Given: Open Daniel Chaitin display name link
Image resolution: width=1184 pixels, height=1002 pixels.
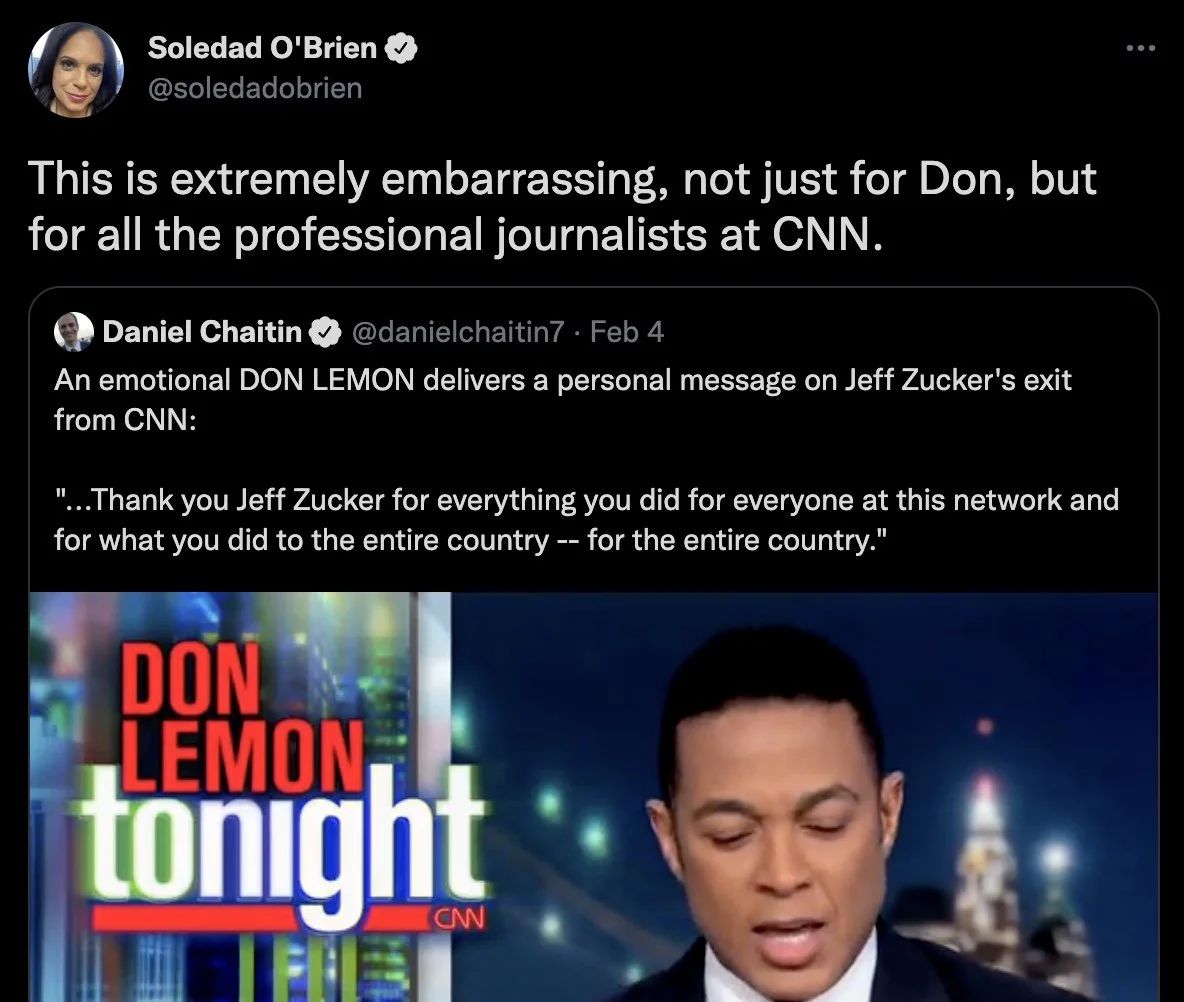Looking at the screenshot, I should coord(202,331).
